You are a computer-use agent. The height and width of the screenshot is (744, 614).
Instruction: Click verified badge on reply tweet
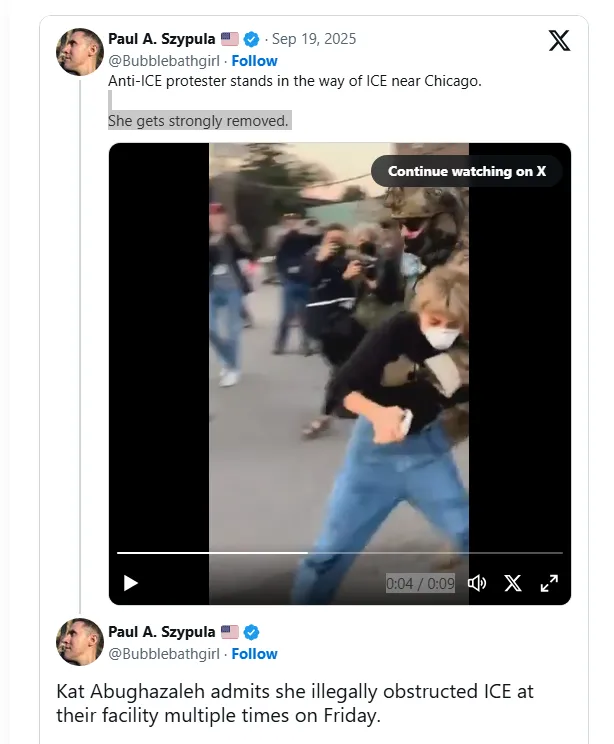click(x=252, y=632)
